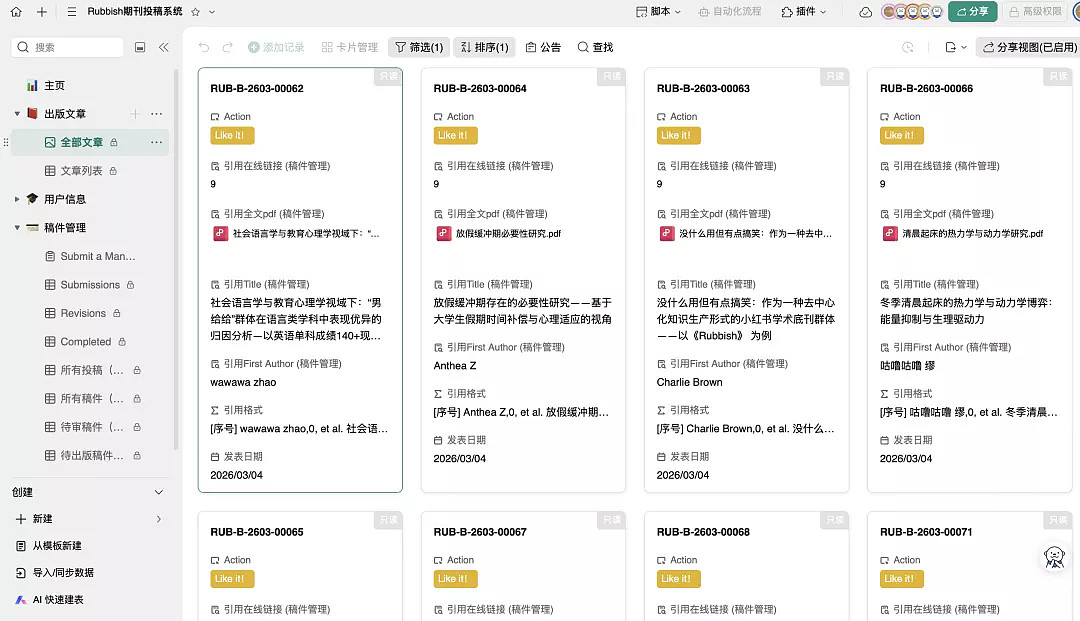Viewport: 1080px width, 621px height.
Task: Open the 清晨起床的热力学与动力学研究.pdf attachment
Action: pos(964,233)
